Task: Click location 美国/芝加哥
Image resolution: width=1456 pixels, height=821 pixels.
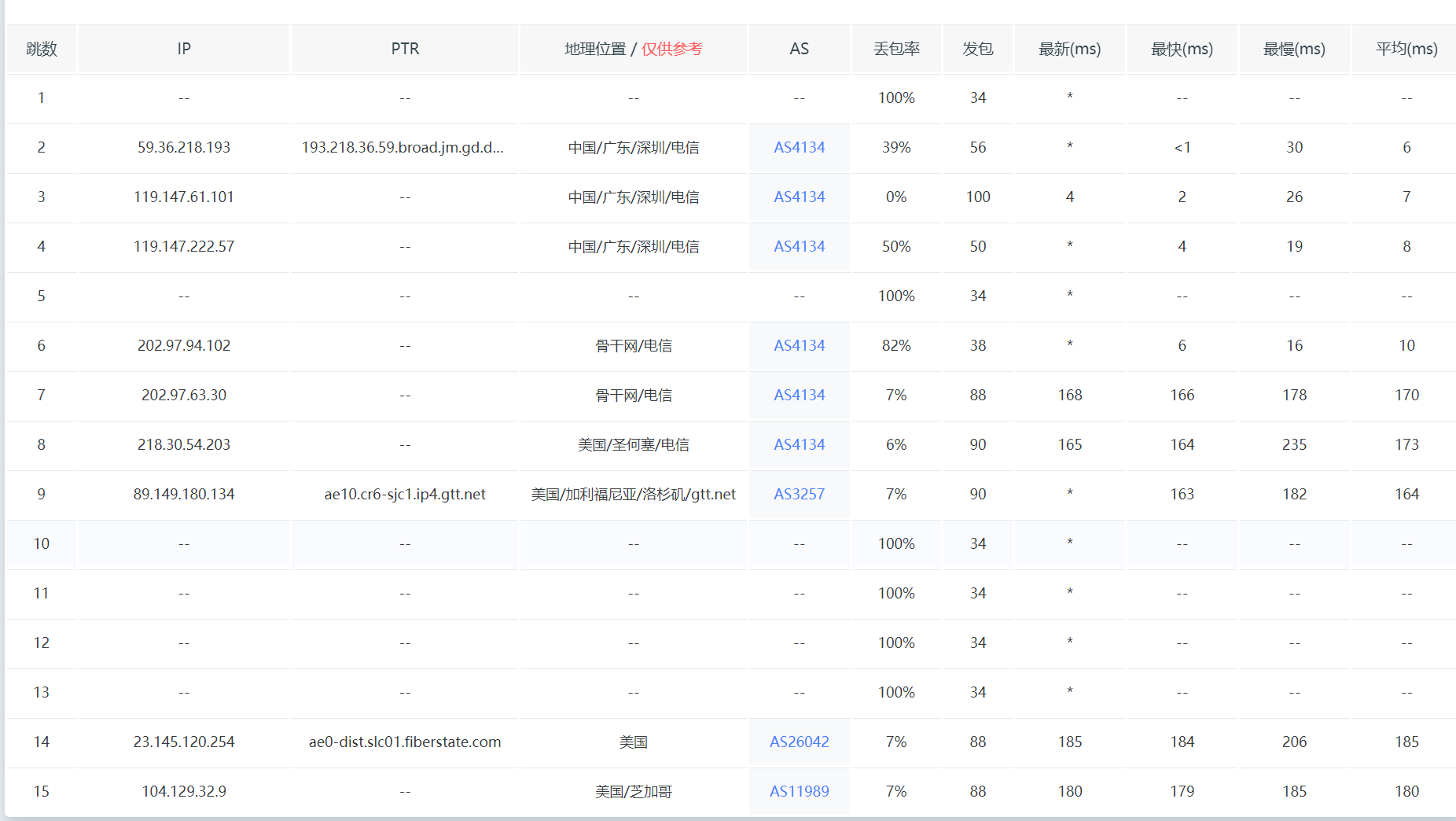Action: pos(634,791)
